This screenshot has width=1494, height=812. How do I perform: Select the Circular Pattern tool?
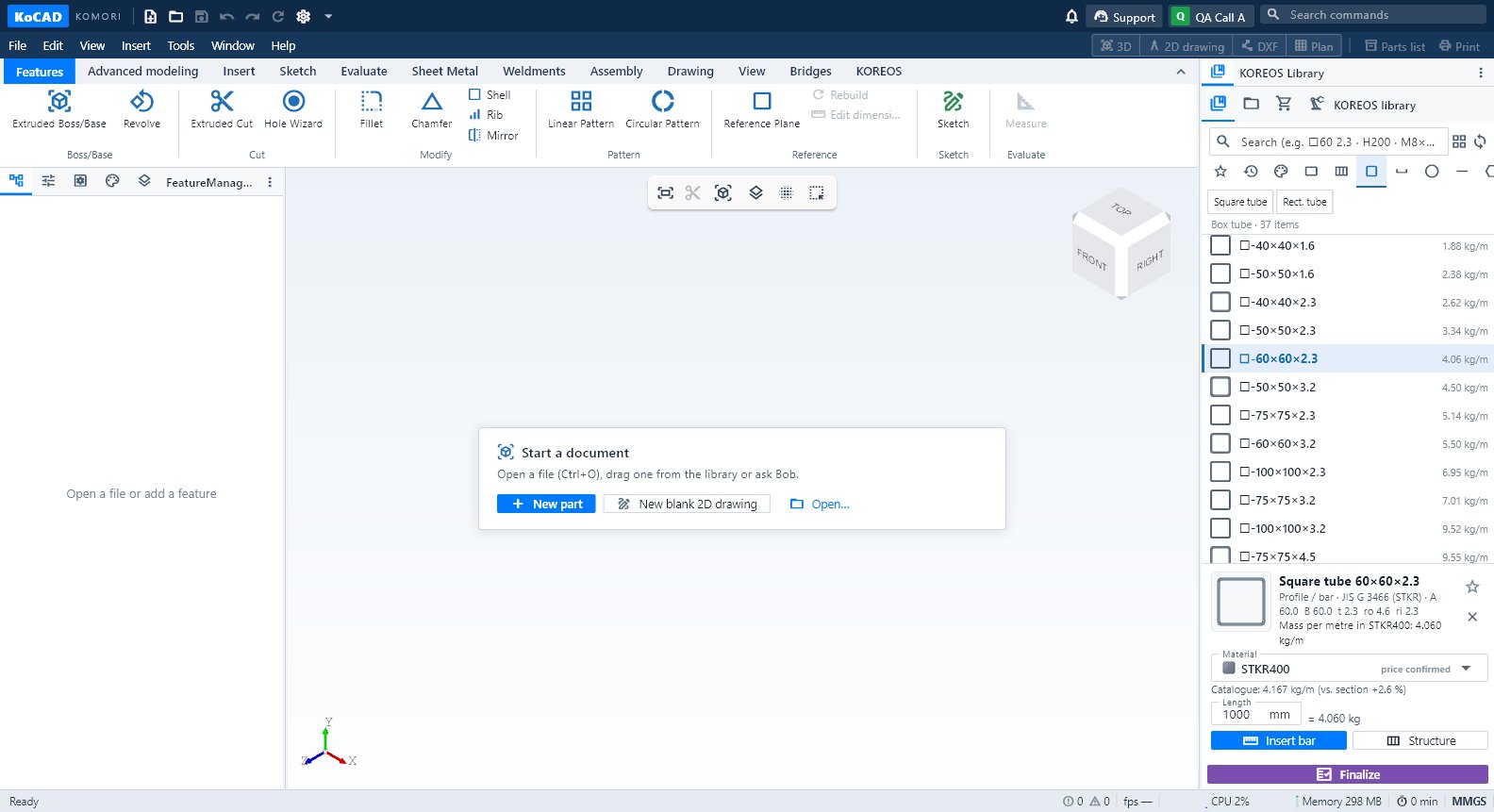point(663,109)
